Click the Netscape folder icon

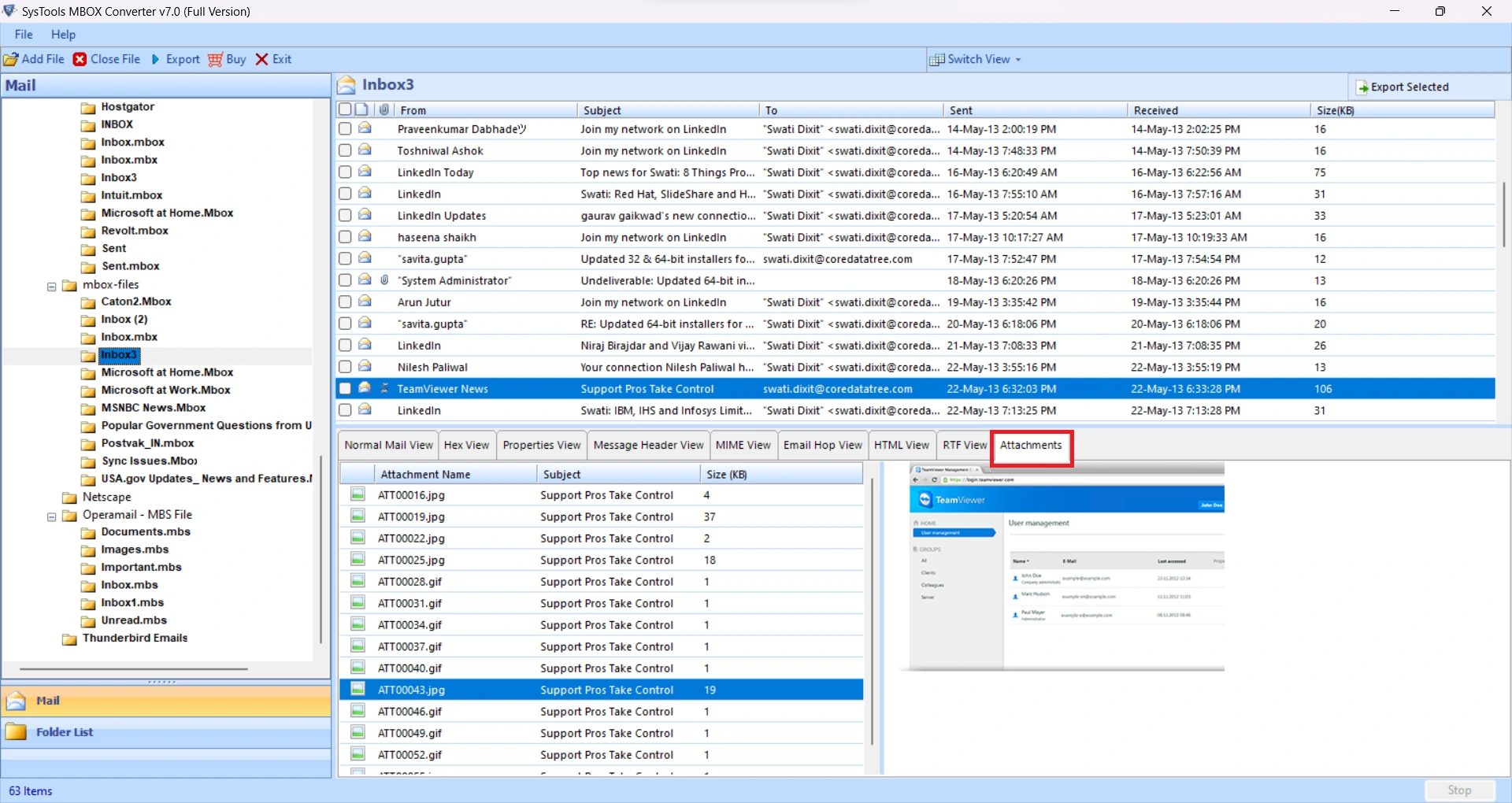(x=70, y=498)
